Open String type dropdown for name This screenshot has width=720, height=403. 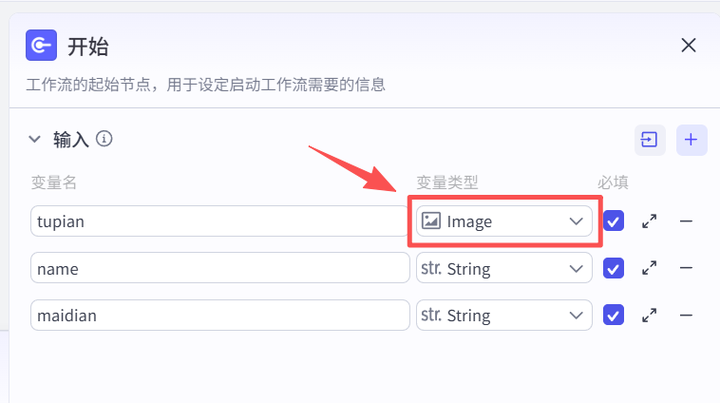click(x=504, y=268)
